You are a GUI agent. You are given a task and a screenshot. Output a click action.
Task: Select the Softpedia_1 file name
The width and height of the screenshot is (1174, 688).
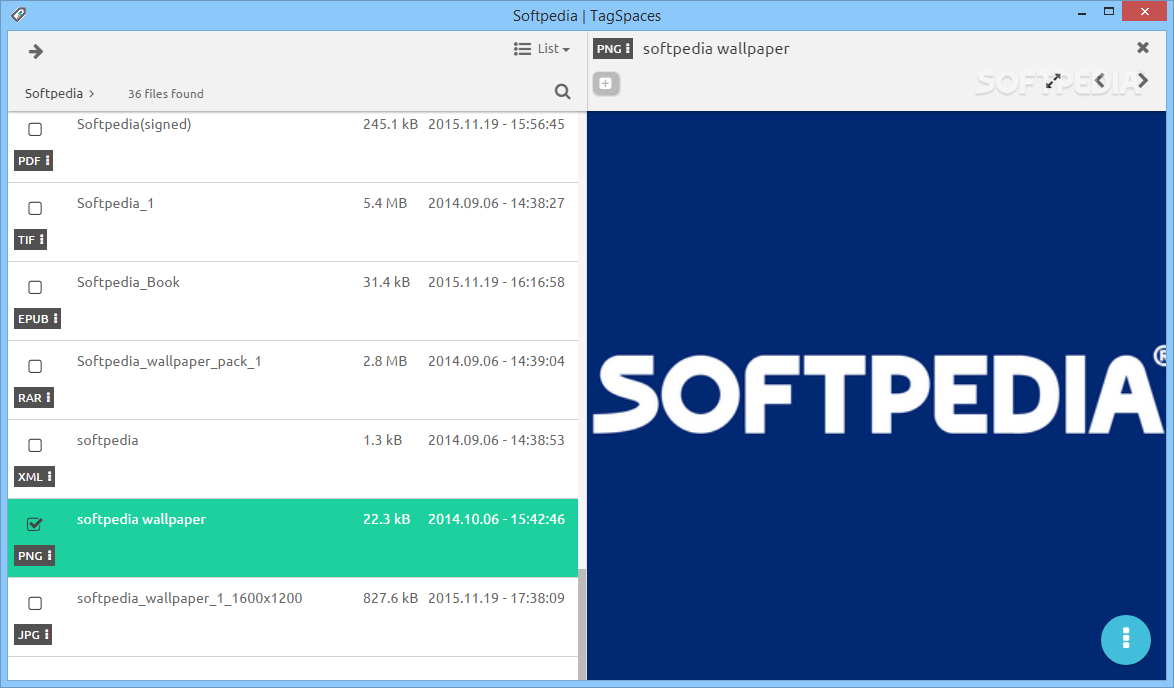115,204
